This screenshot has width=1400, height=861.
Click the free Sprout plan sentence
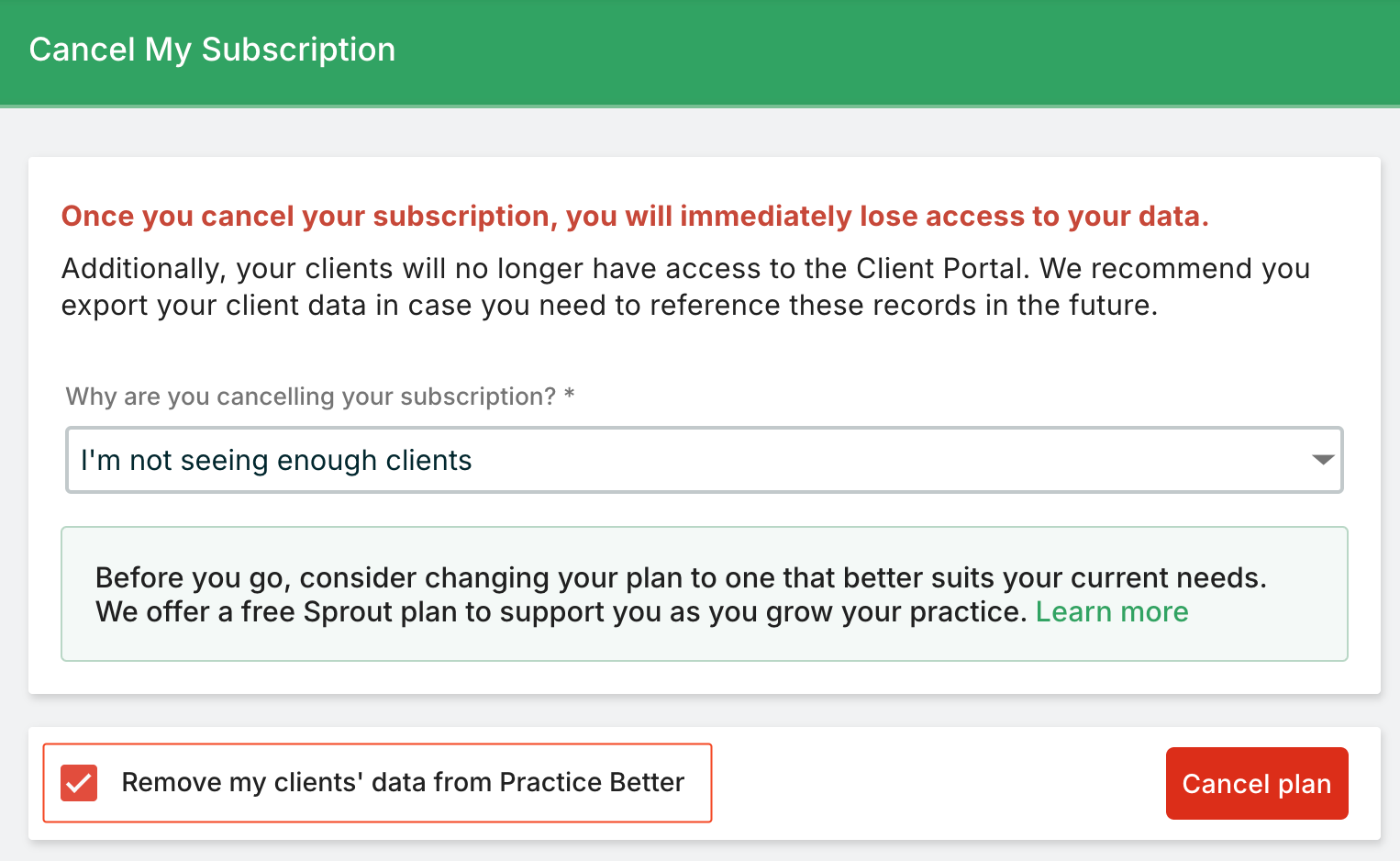tap(560, 612)
